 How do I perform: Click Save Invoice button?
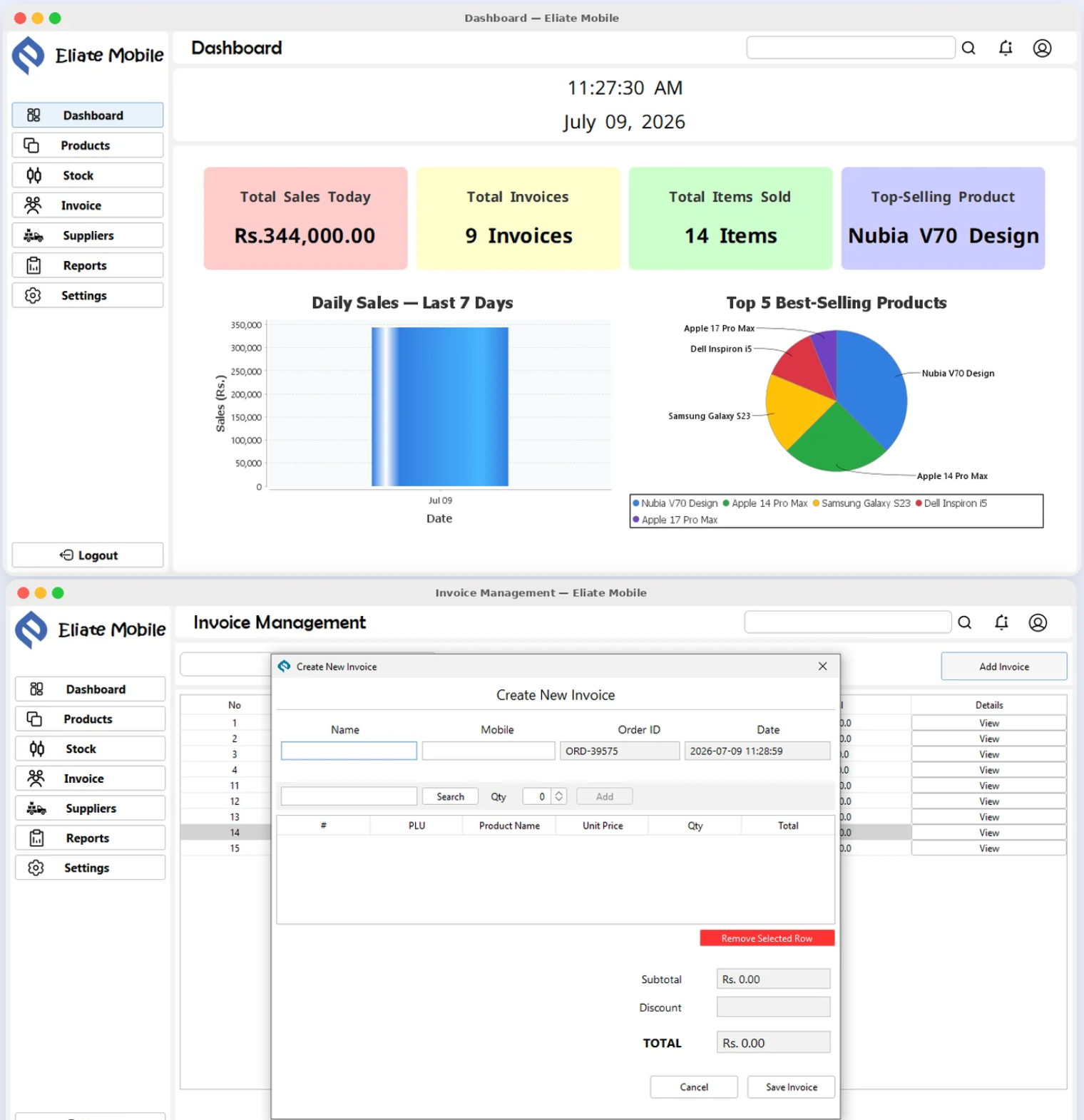pos(792,1087)
